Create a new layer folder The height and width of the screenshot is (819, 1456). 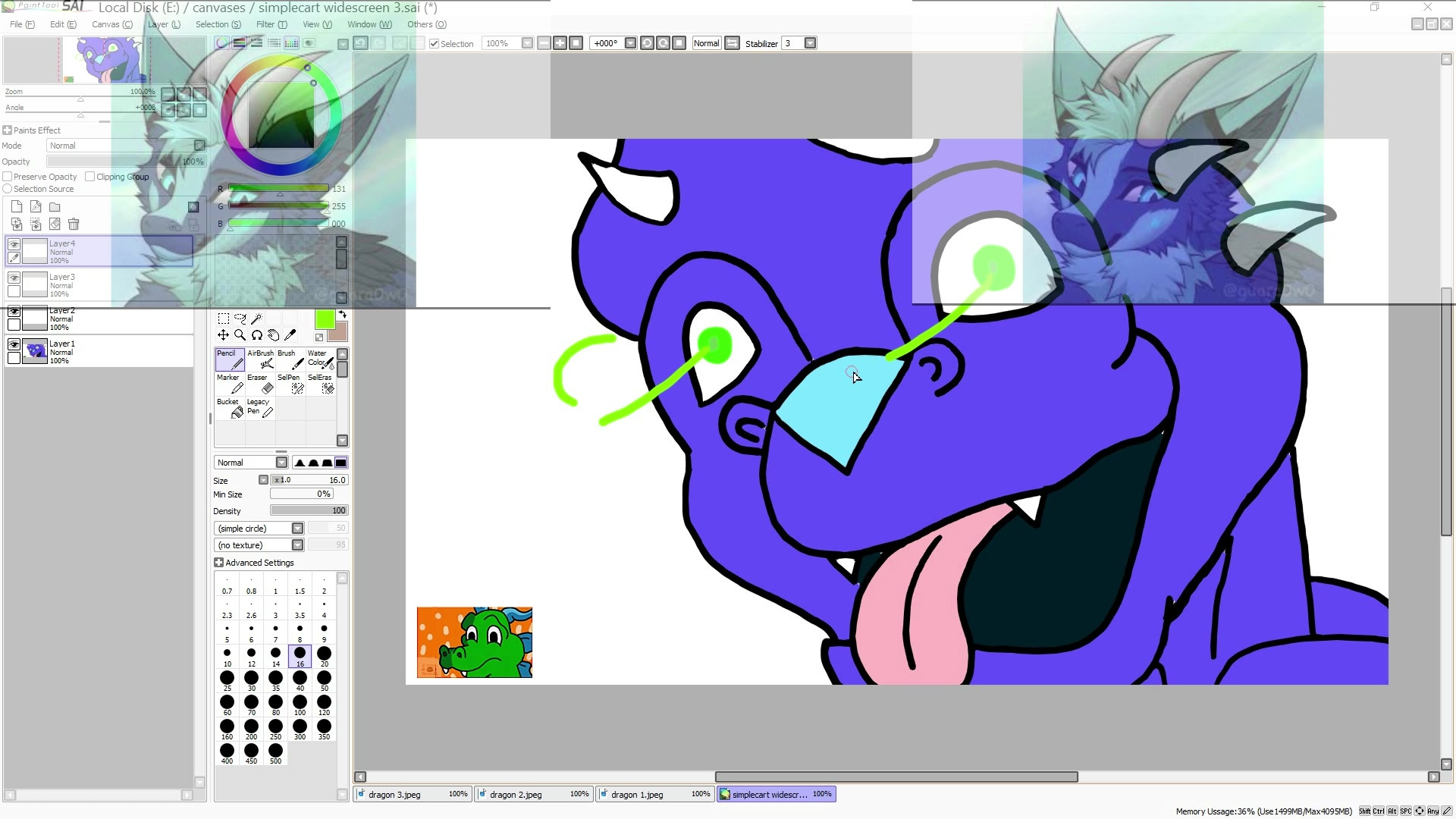(55, 206)
